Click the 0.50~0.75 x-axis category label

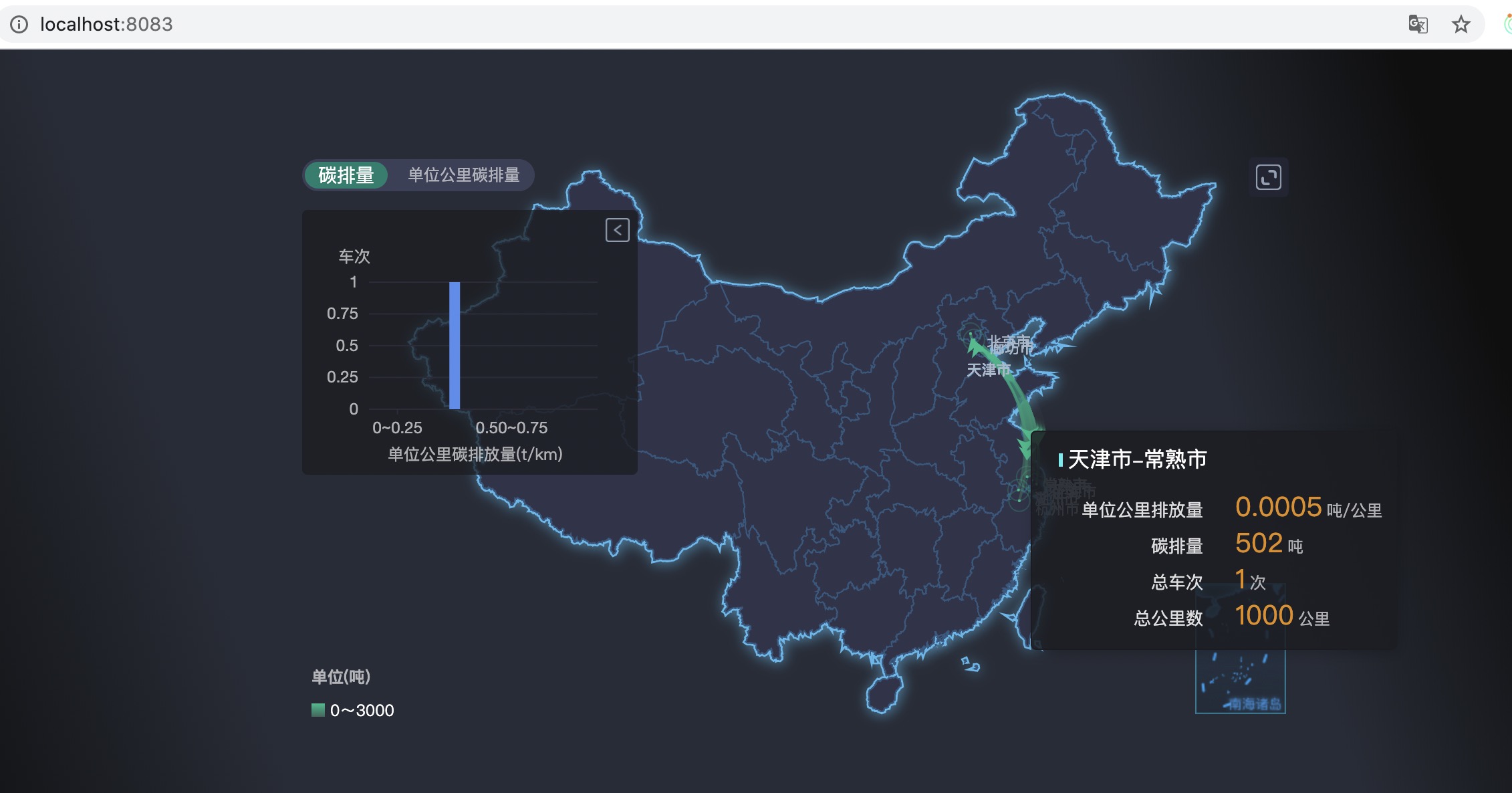click(x=511, y=427)
